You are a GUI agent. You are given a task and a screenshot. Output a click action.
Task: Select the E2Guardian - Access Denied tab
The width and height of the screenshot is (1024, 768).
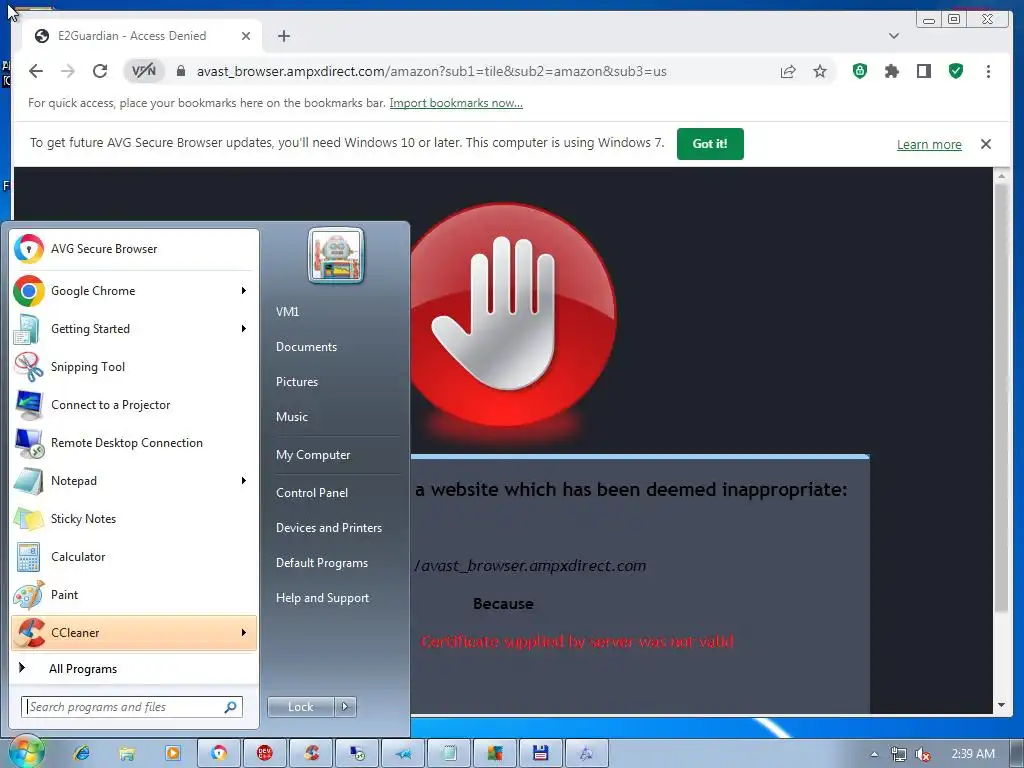point(142,36)
